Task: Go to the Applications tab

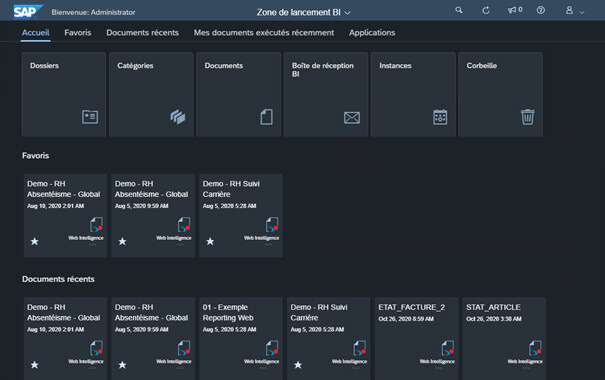Action: (x=372, y=33)
